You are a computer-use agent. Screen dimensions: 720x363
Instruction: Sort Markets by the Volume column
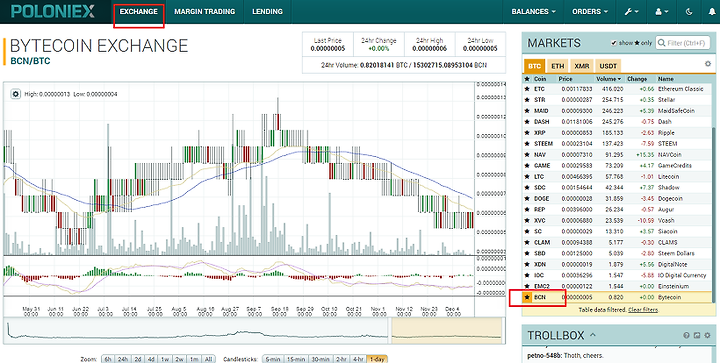click(x=609, y=79)
